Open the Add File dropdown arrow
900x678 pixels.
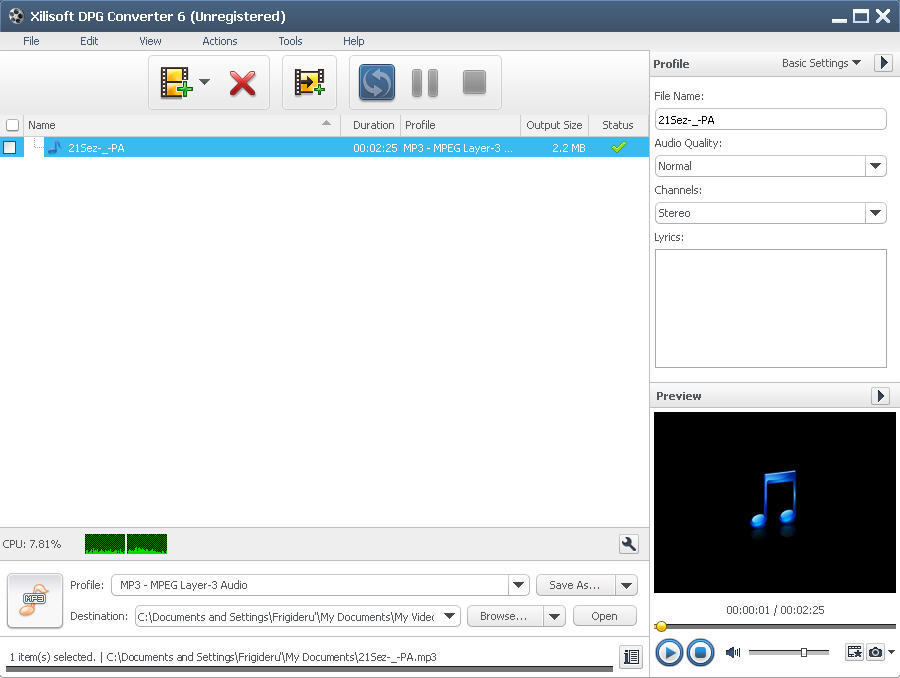click(204, 82)
